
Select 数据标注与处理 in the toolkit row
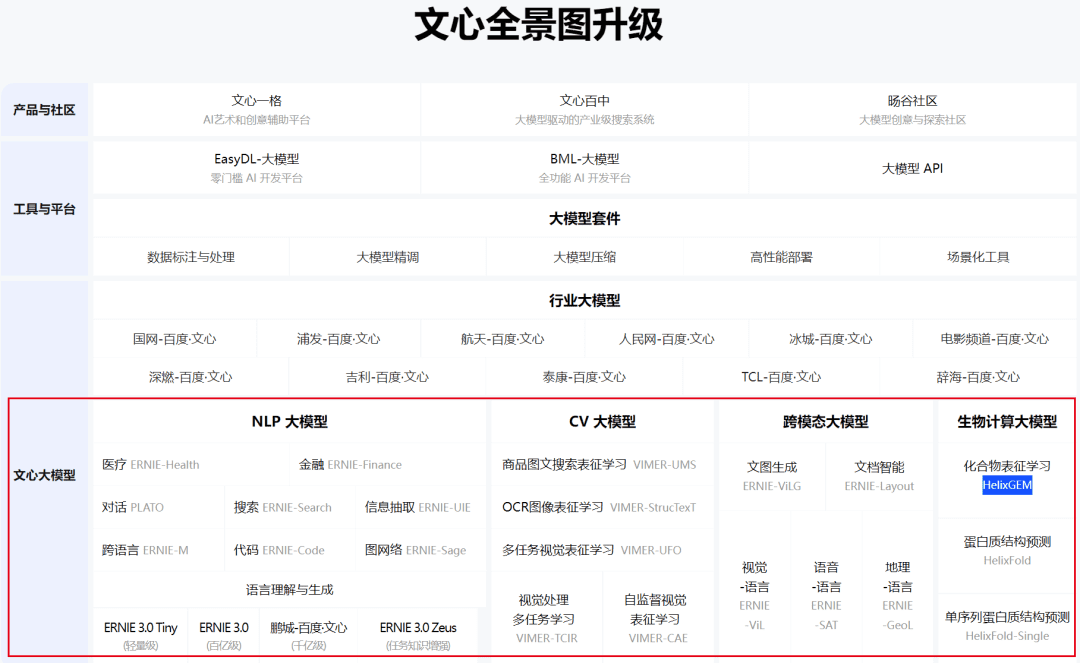191,257
